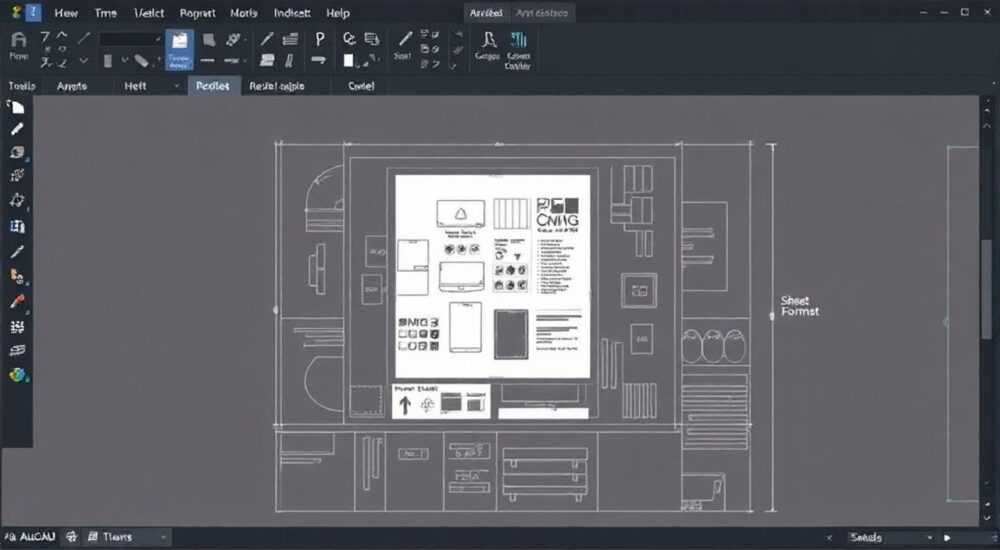Click the red brush tool in left sidebar

tap(17, 301)
